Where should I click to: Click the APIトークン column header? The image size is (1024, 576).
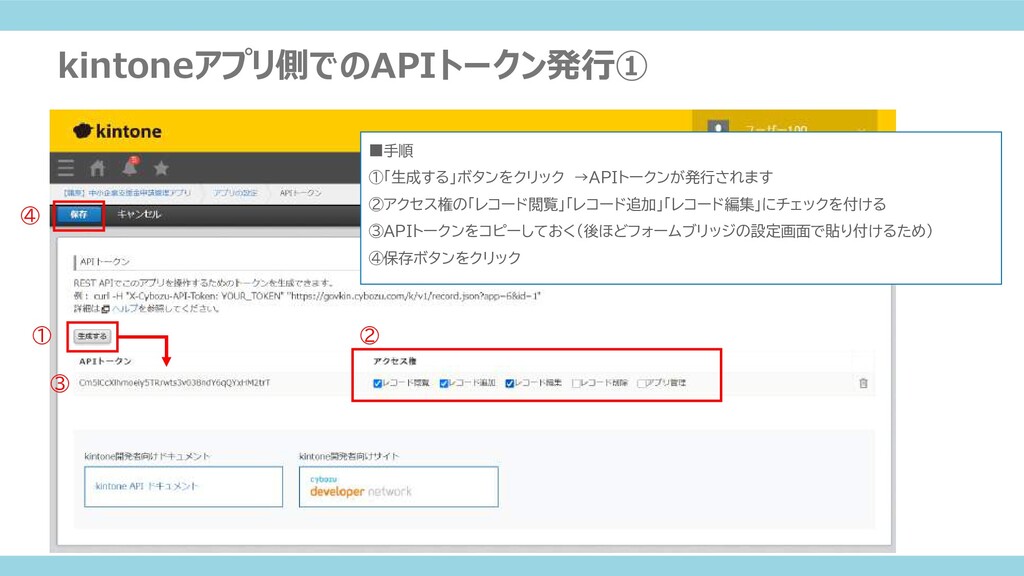[x=105, y=361]
